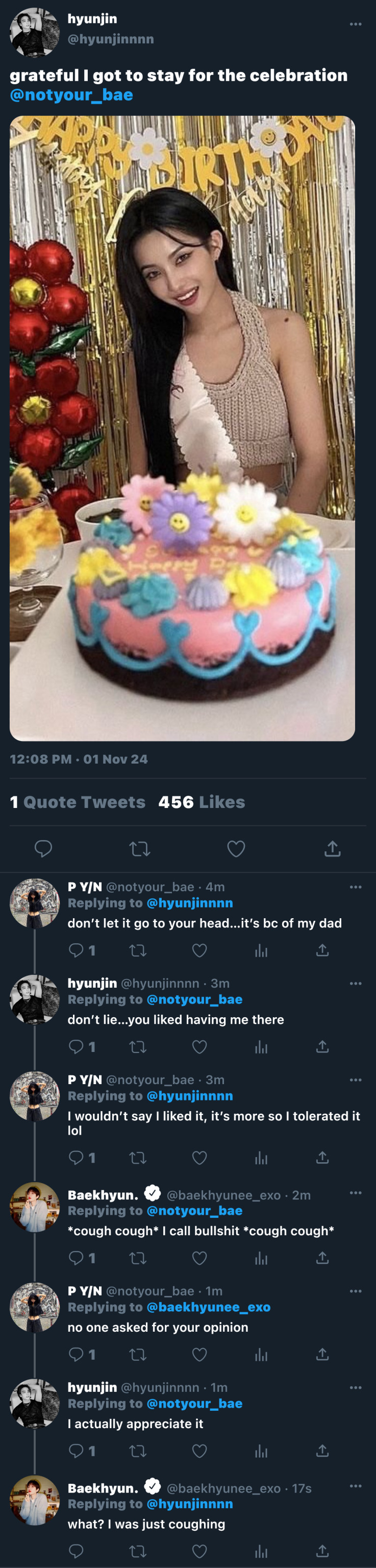Image resolution: width=376 pixels, height=1568 pixels.
Task: Open more options on "tolerated it" reply
Action: coord(356,1080)
